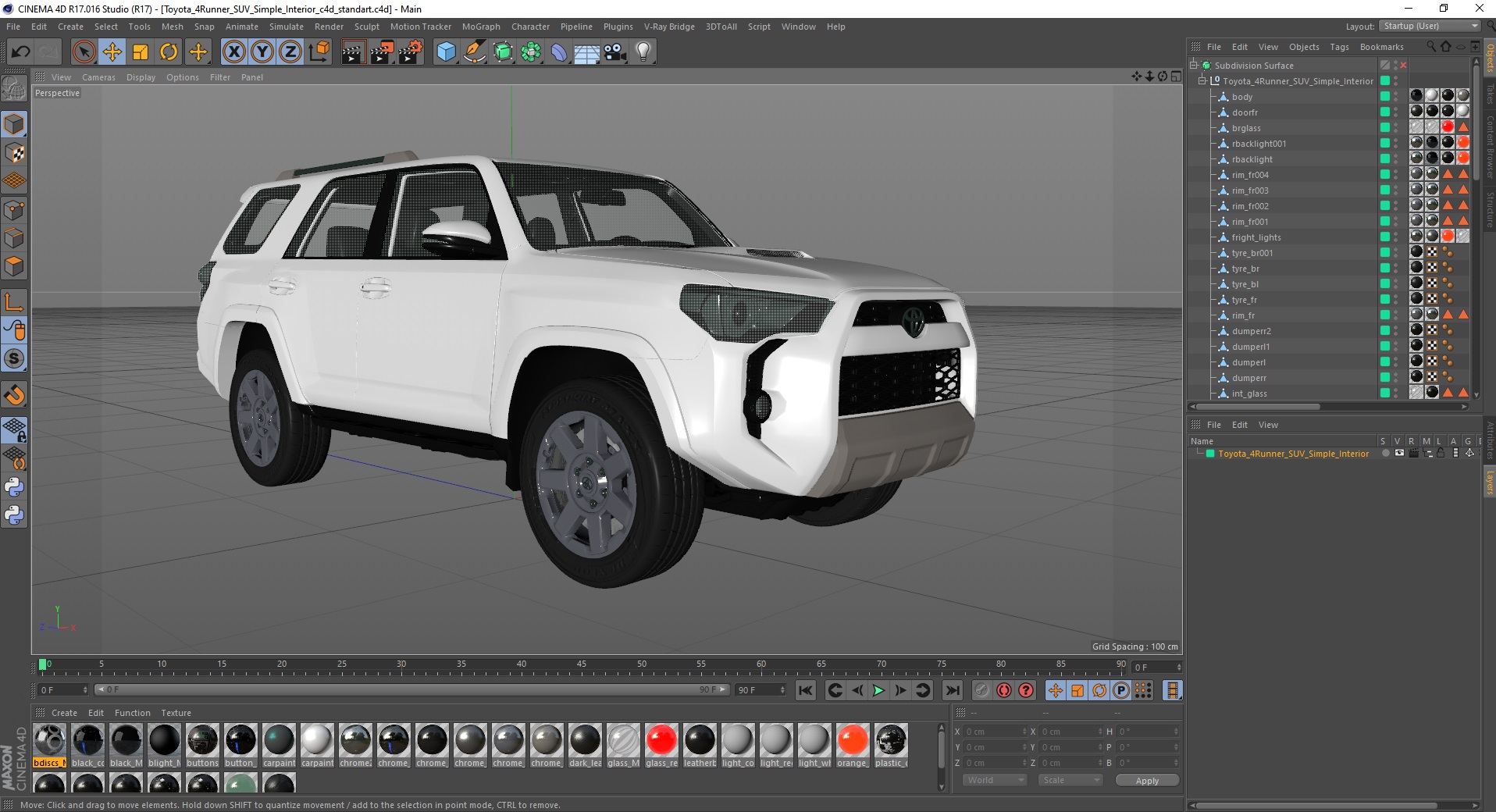The height and width of the screenshot is (812, 1496).
Task: Click Make Editable icon in left toolbar
Action: 14,90
